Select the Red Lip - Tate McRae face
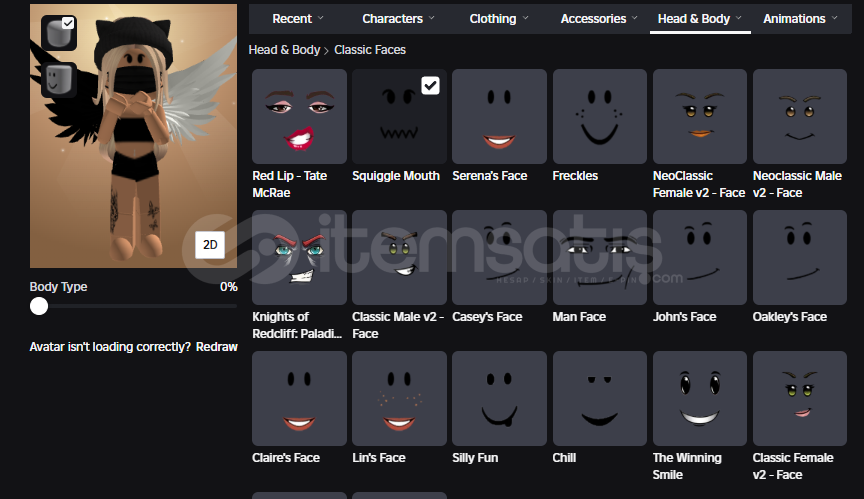864x499 pixels. [x=299, y=116]
